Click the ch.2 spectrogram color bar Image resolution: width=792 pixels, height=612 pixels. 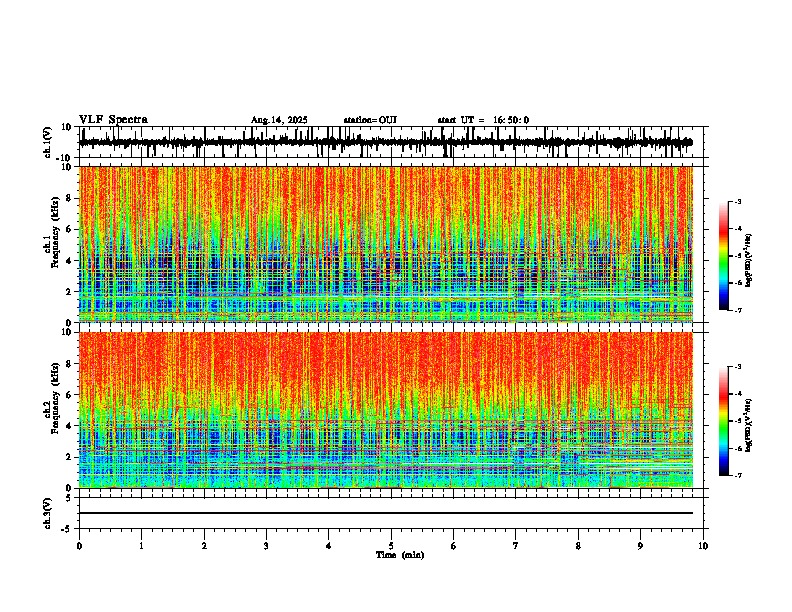[724, 421]
